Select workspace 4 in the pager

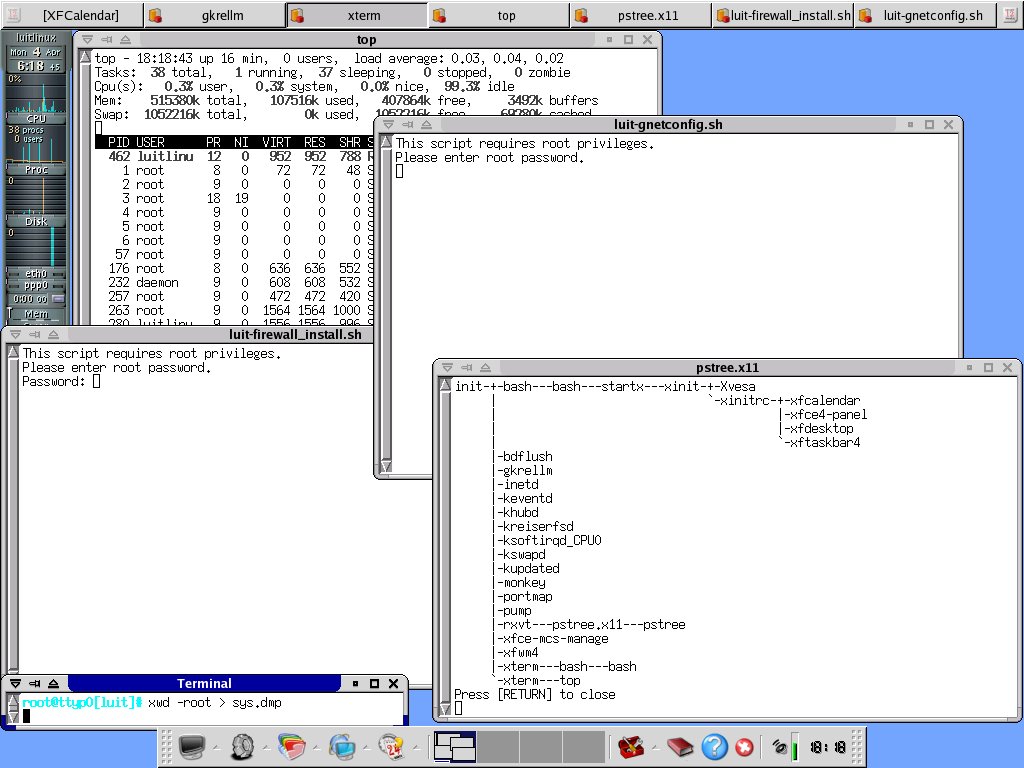point(584,746)
